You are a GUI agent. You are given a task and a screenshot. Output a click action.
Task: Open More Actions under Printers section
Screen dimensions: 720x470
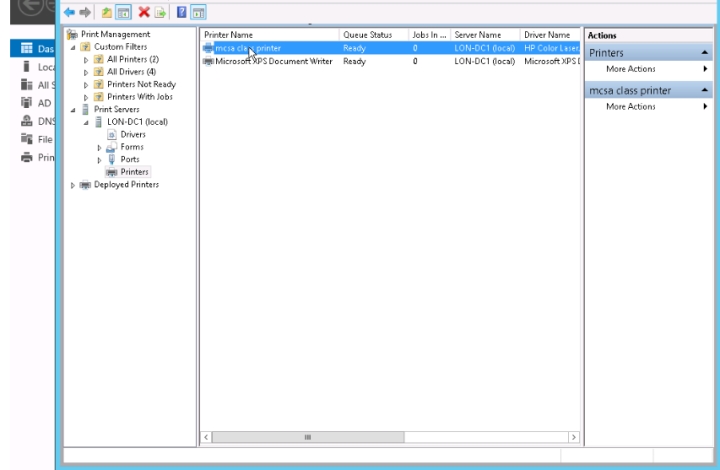click(x=630, y=69)
